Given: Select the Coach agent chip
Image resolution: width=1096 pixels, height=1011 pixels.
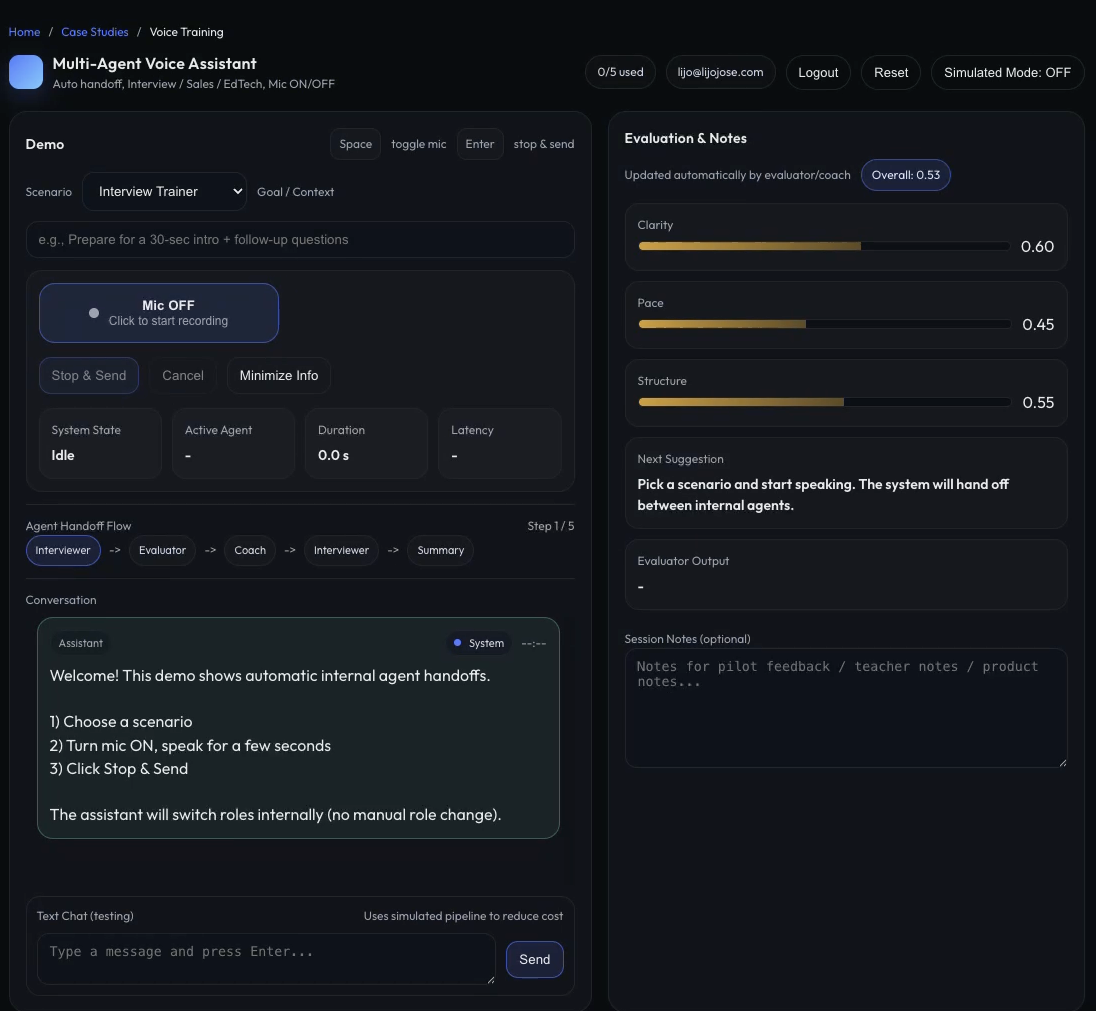Looking at the screenshot, I should (249, 550).
